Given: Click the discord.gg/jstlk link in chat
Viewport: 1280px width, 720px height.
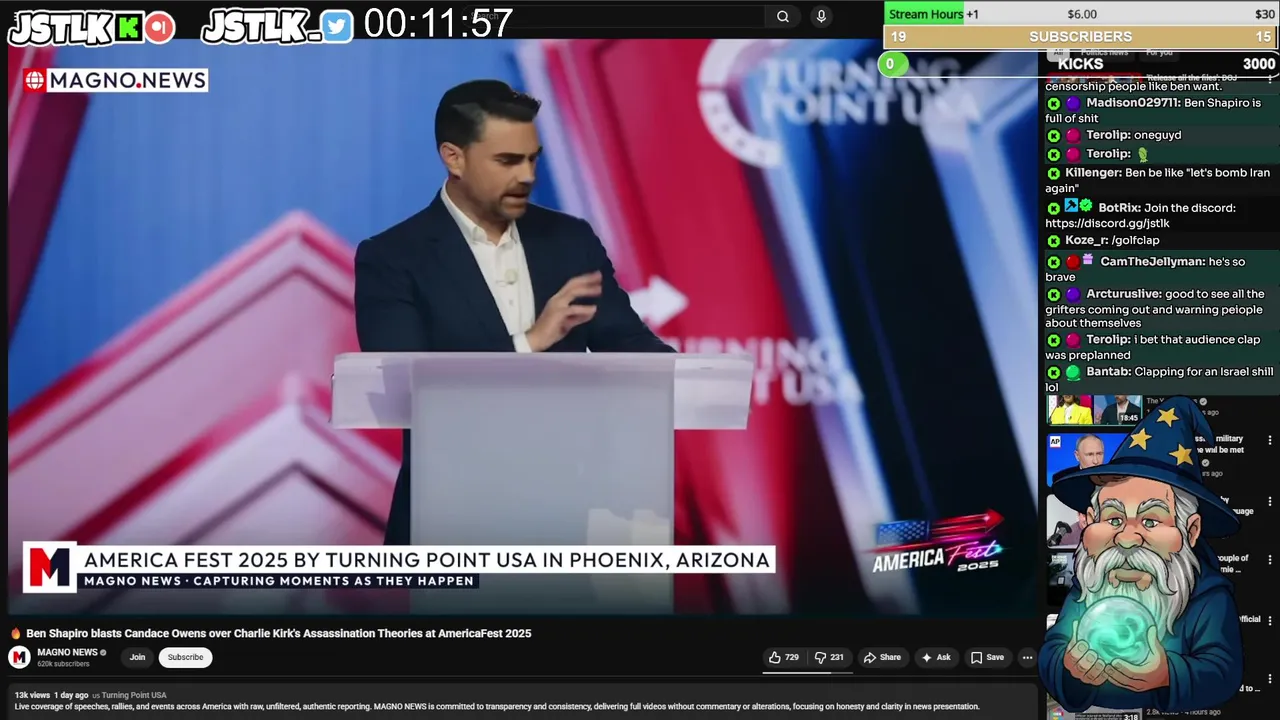Looking at the screenshot, I should 1107,223.
